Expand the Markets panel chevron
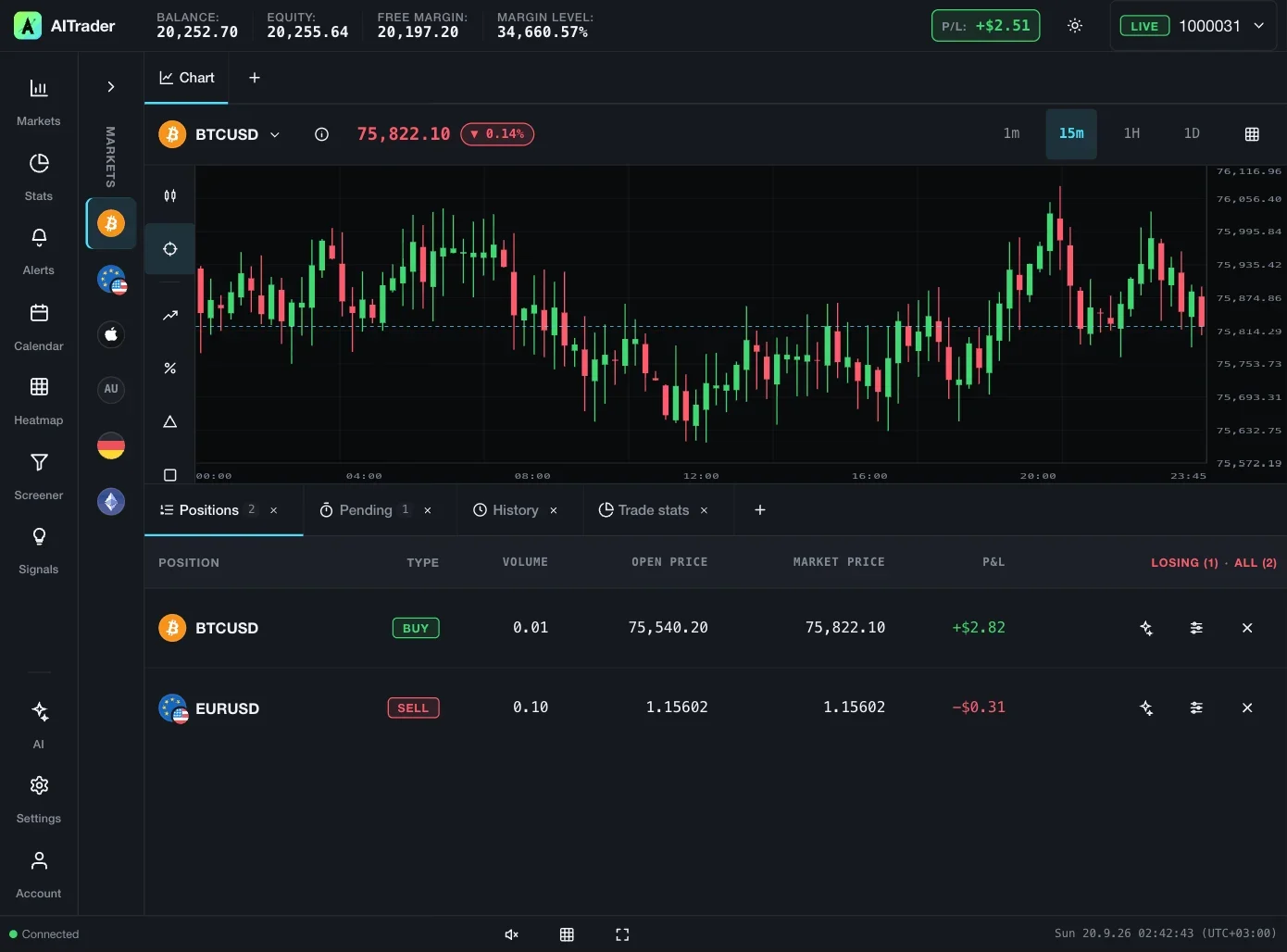The image size is (1287, 952). point(111,87)
